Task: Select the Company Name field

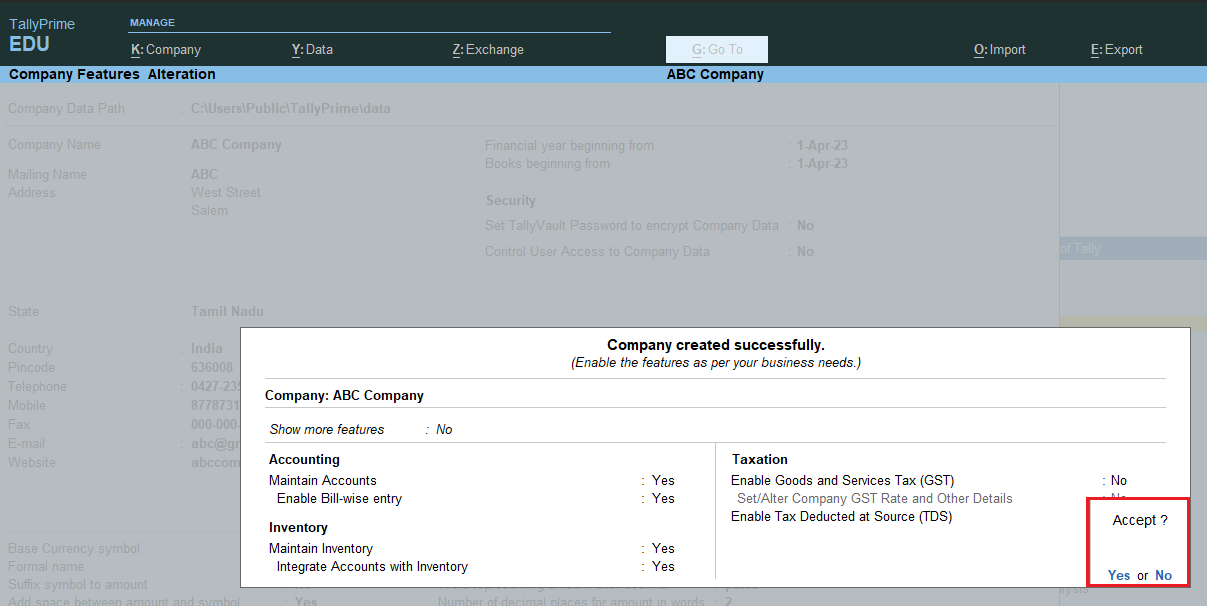Action: click(236, 144)
